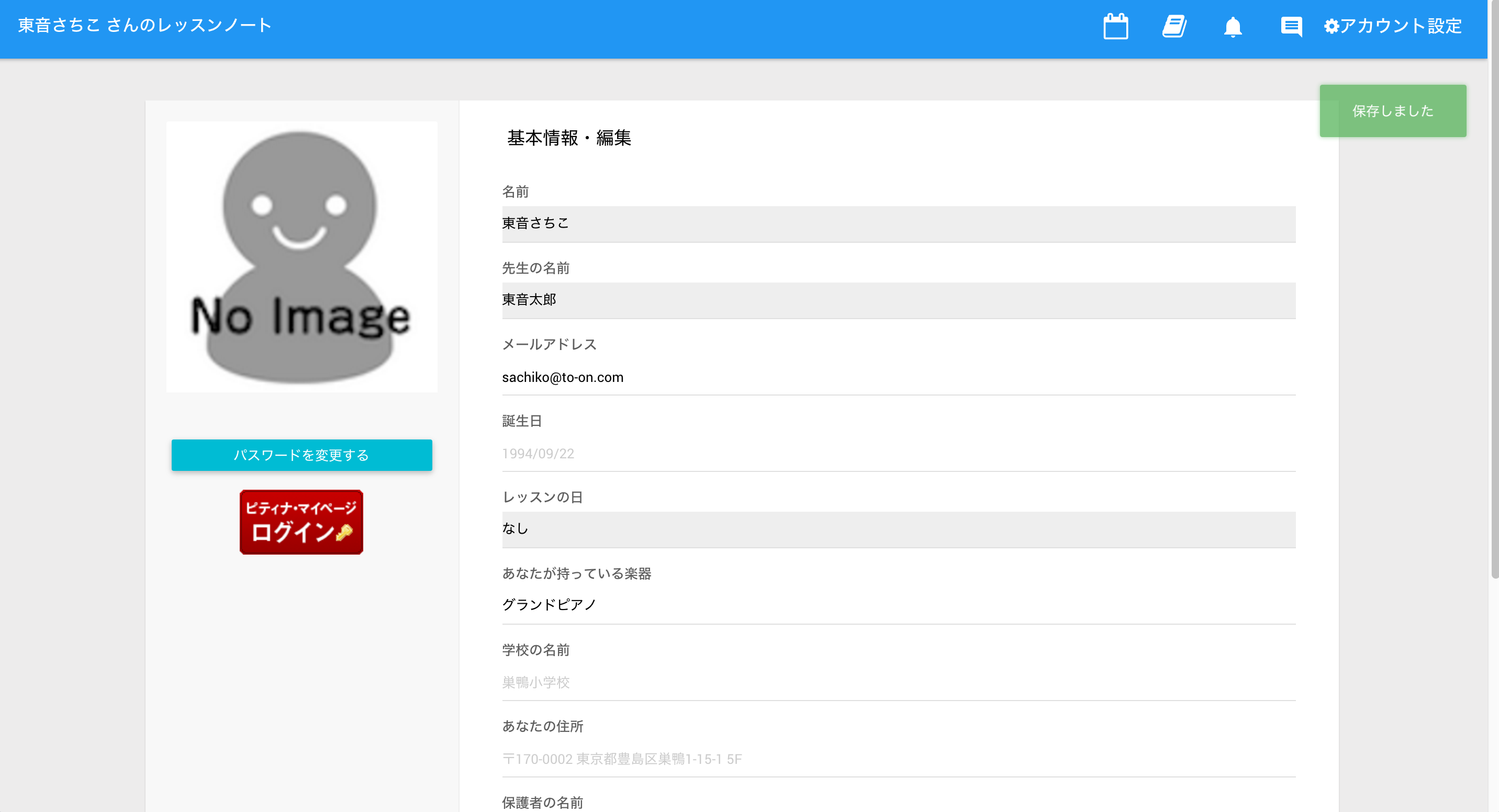The height and width of the screenshot is (812, 1499).
Task: Open the lesson notebook book icon
Action: 1174,26
